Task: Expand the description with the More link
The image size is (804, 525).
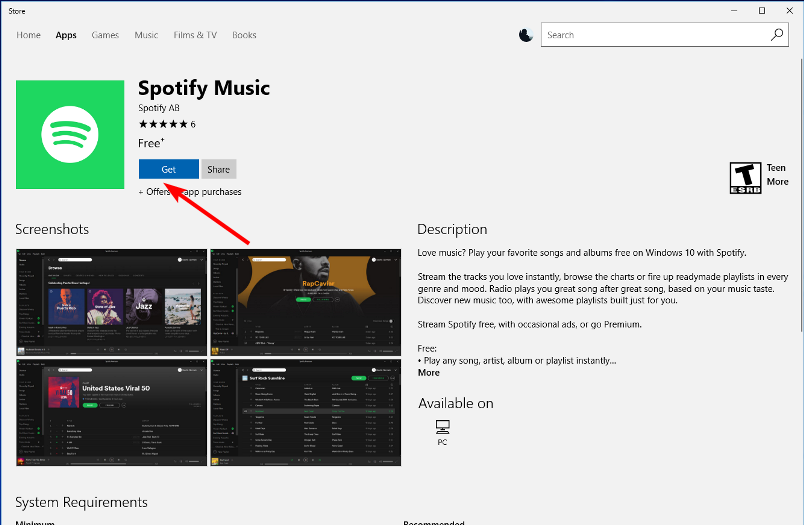Action: click(429, 373)
